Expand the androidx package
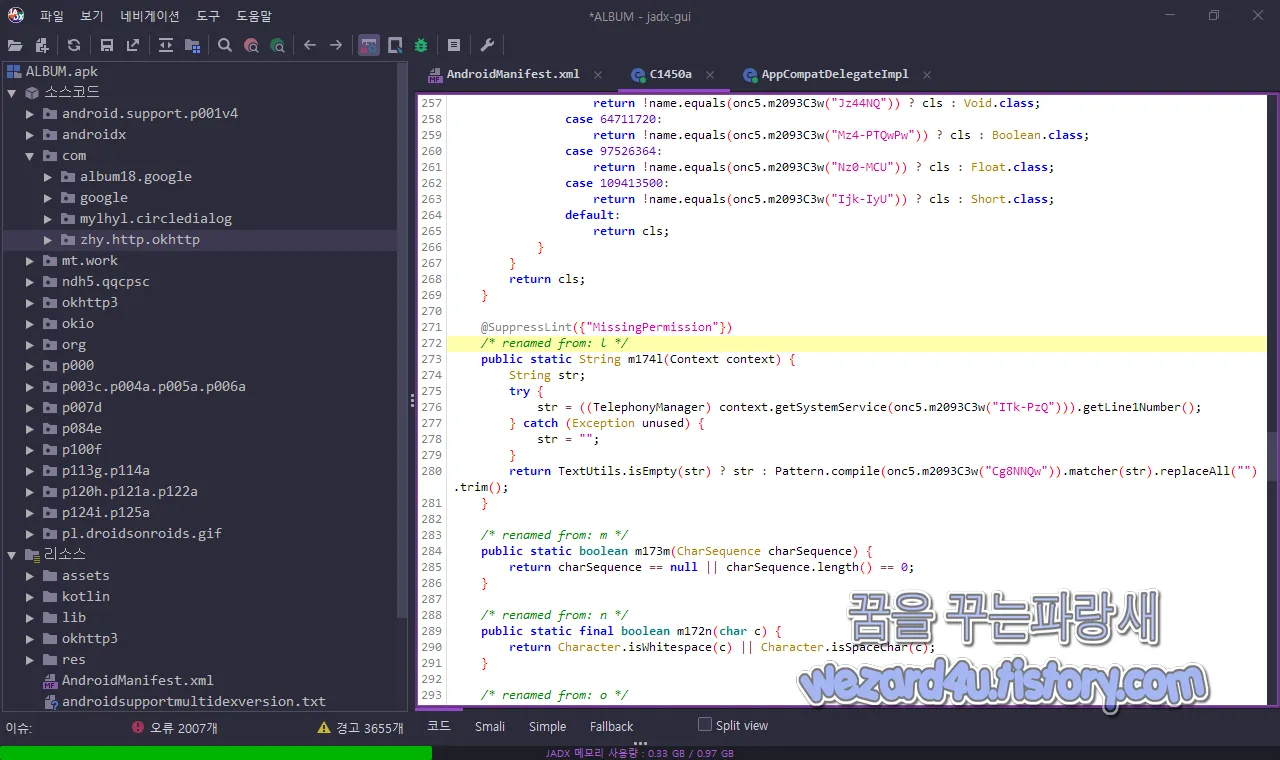Image resolution: width=1280 pixels, height=760 pixels. 30,134
